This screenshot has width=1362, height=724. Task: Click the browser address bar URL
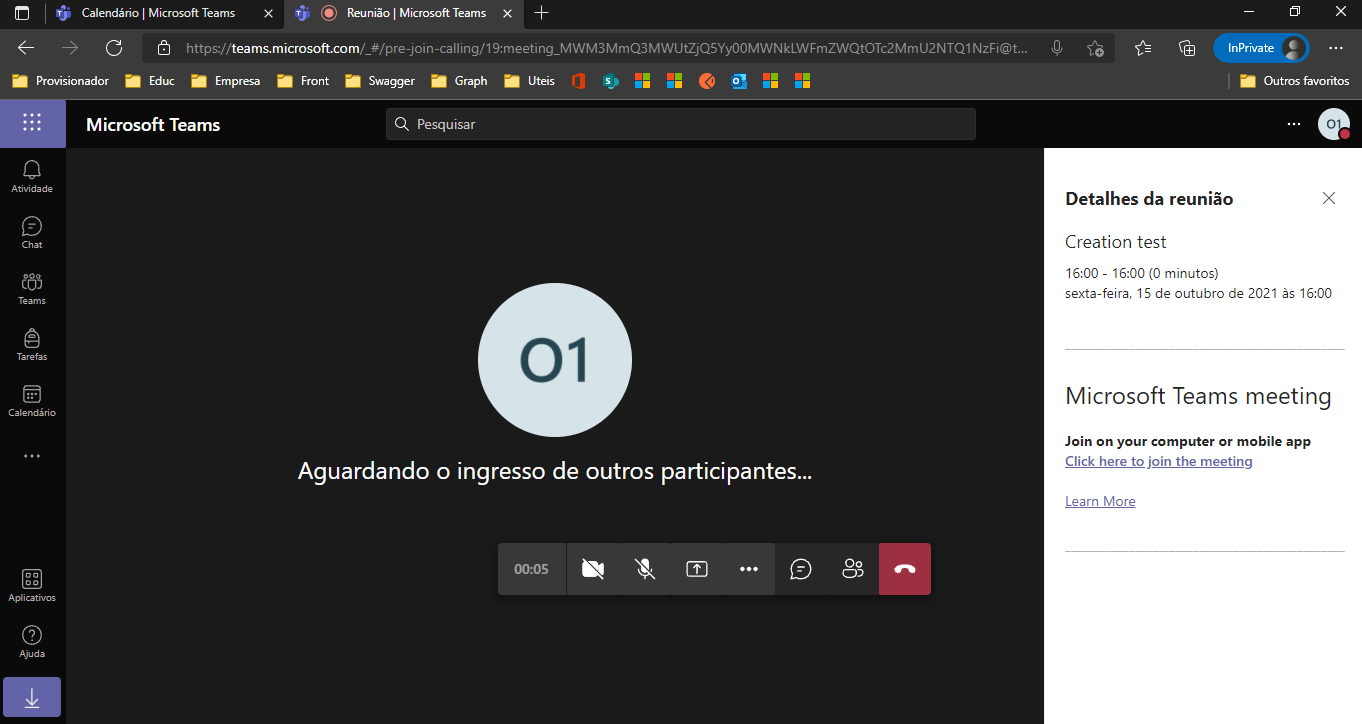pos(607,48)
